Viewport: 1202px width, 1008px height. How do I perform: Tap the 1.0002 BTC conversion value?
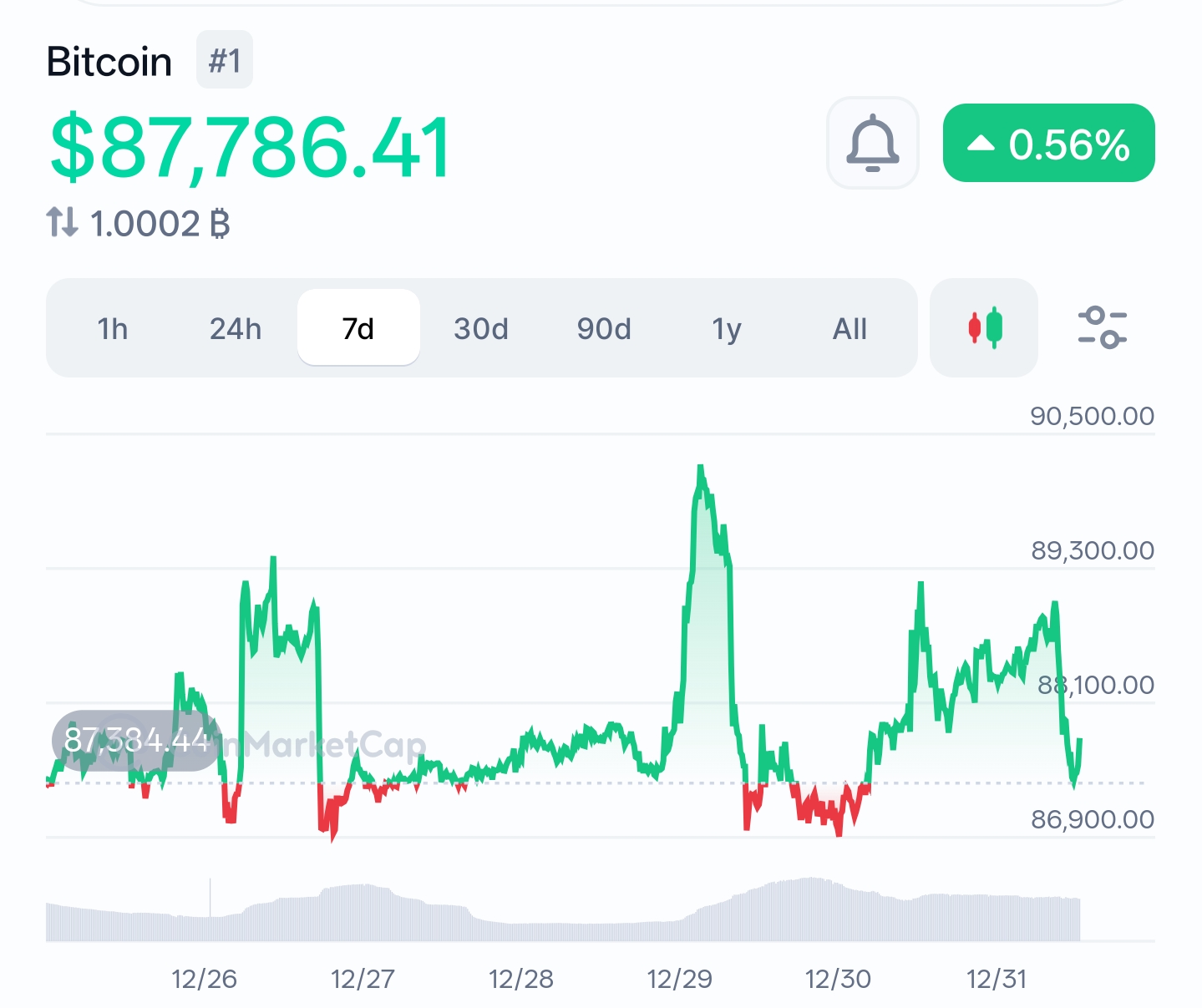click(160, 224)
